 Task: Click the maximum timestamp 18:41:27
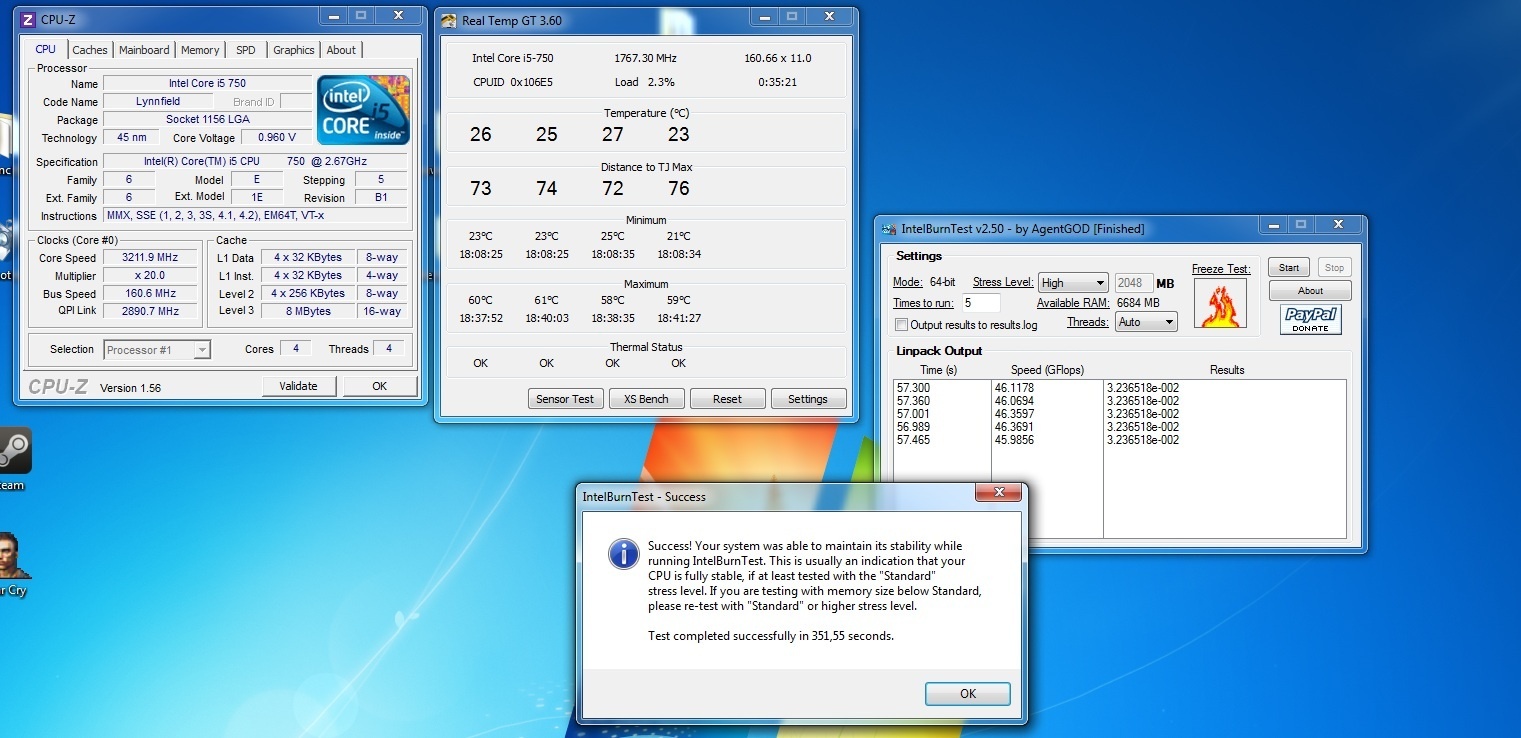[679, 318]
